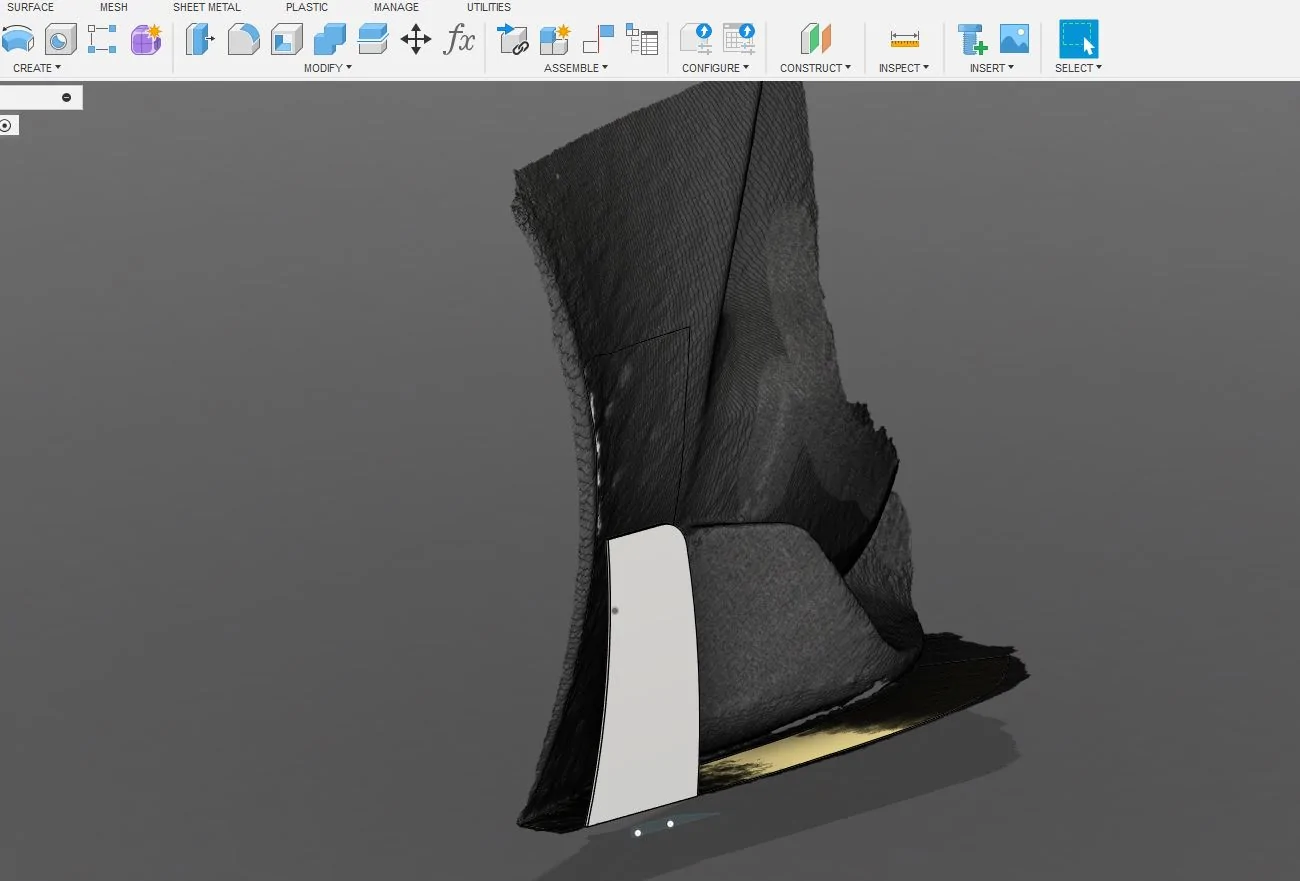
Task: Open the Bill of Materials table icon
Action: pyautogui.click(x=642, y=40)
